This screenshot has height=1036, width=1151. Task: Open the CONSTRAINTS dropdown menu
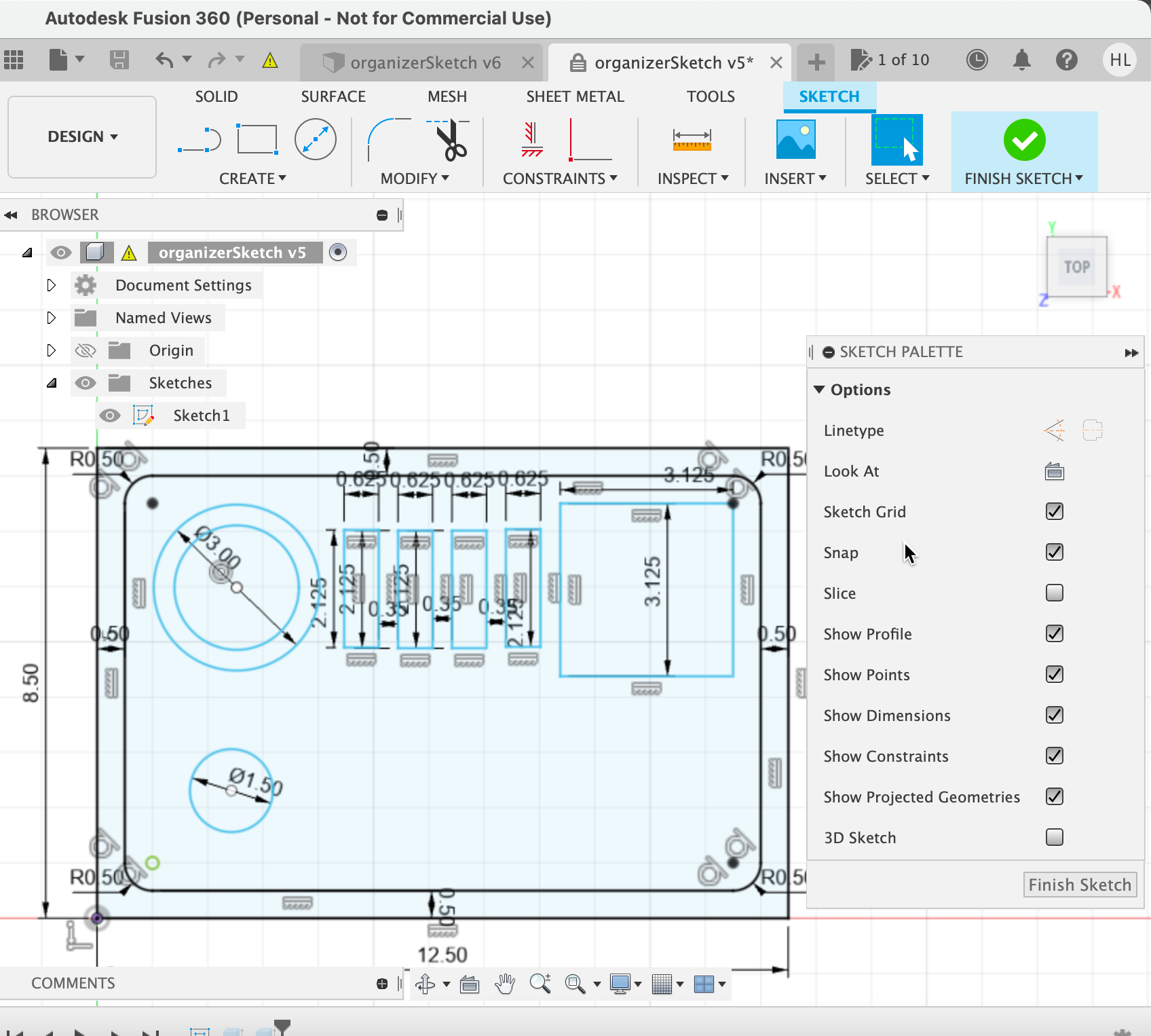coord(560,179)
